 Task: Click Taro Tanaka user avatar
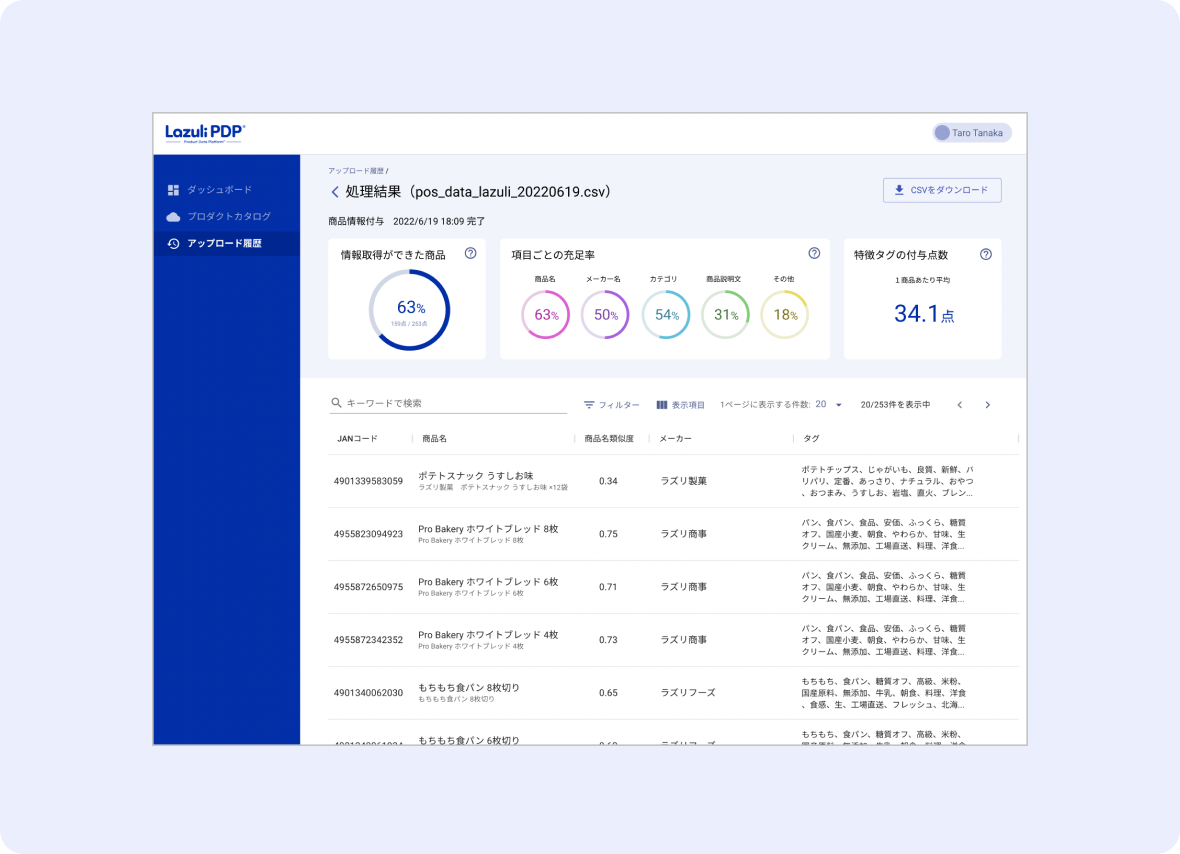pos(942,133)
